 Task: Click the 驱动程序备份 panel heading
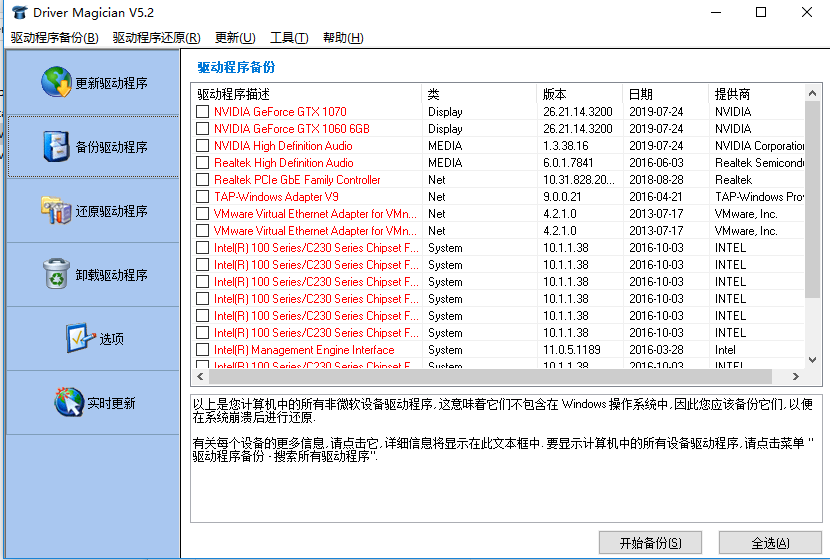(x=236, y=67)
